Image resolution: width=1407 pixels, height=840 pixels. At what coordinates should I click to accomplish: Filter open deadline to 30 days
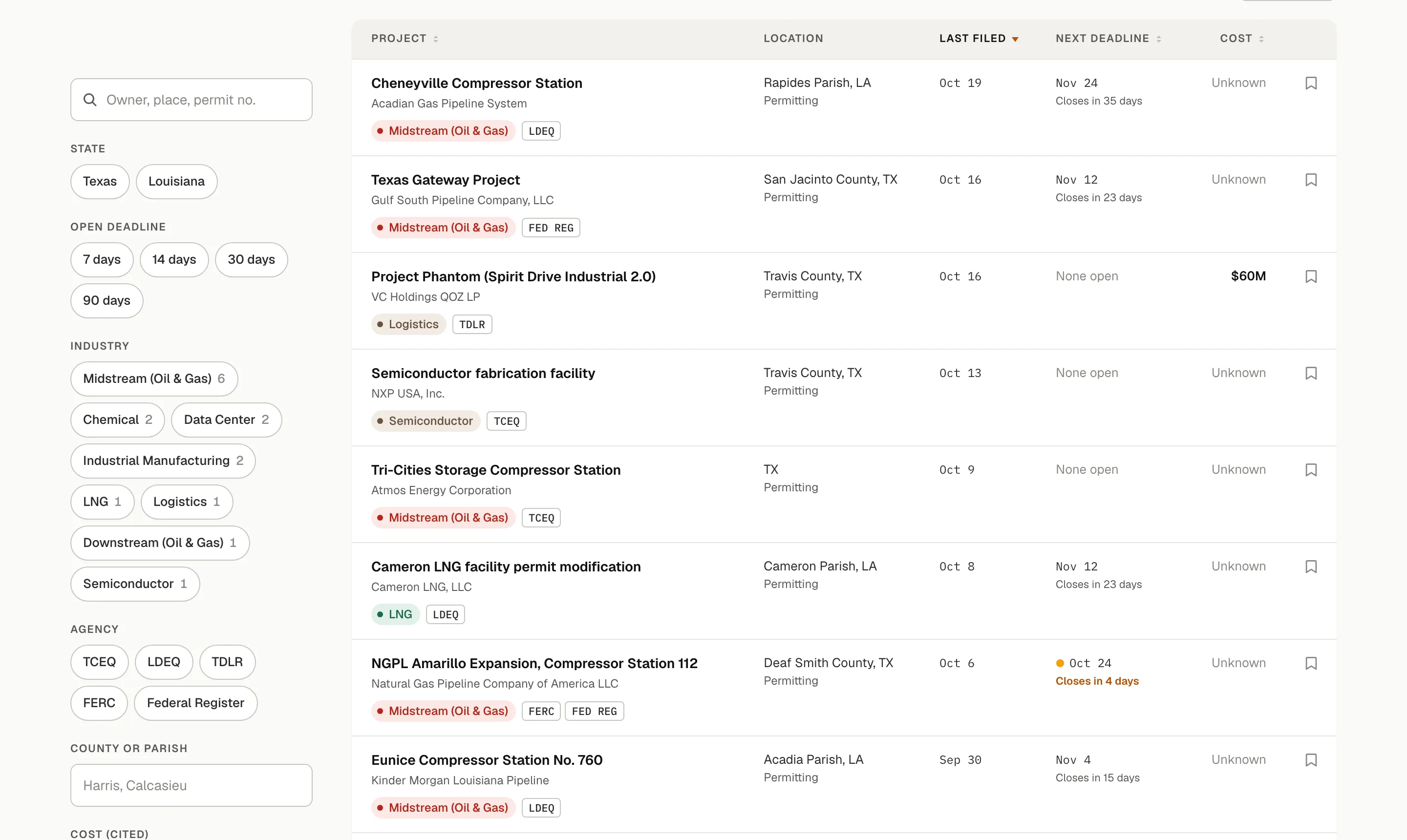[252, 260]
